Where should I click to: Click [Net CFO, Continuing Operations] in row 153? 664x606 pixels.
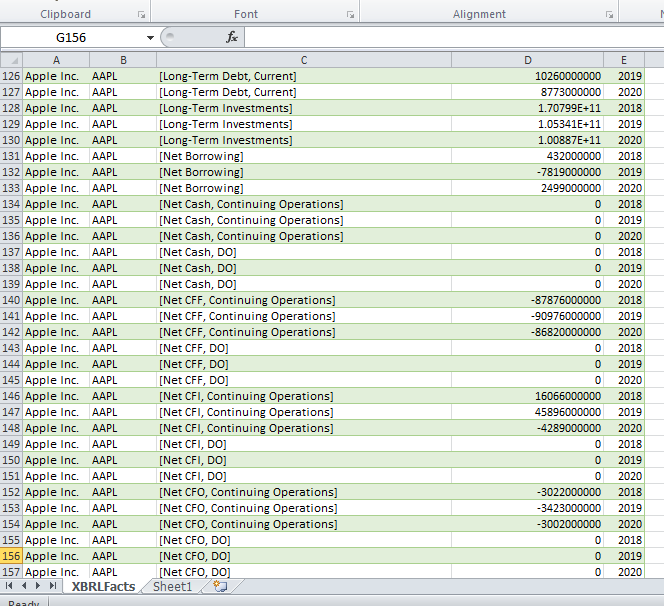[x=248, y=508]
